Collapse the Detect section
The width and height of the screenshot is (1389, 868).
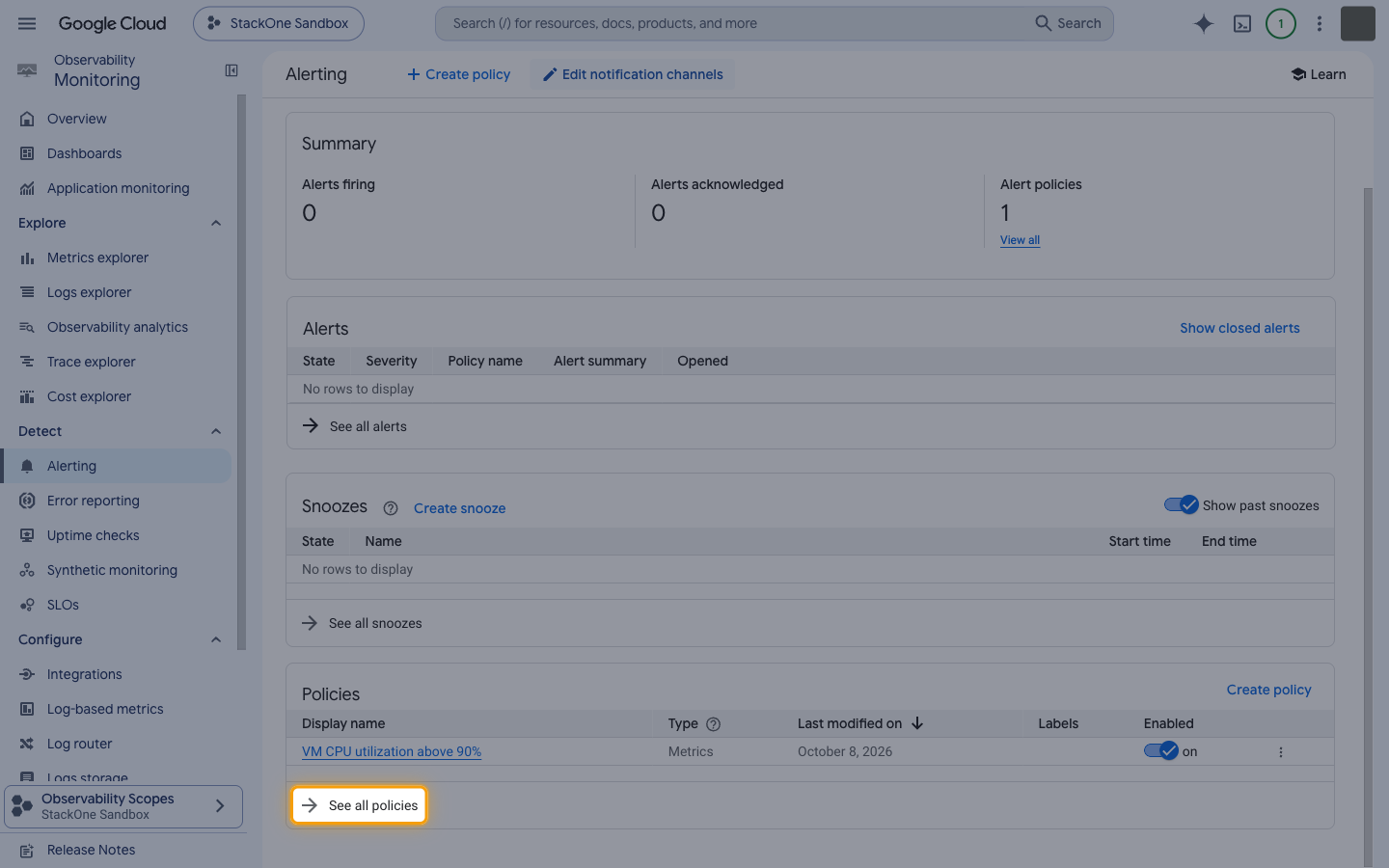[x=216, y=431]
